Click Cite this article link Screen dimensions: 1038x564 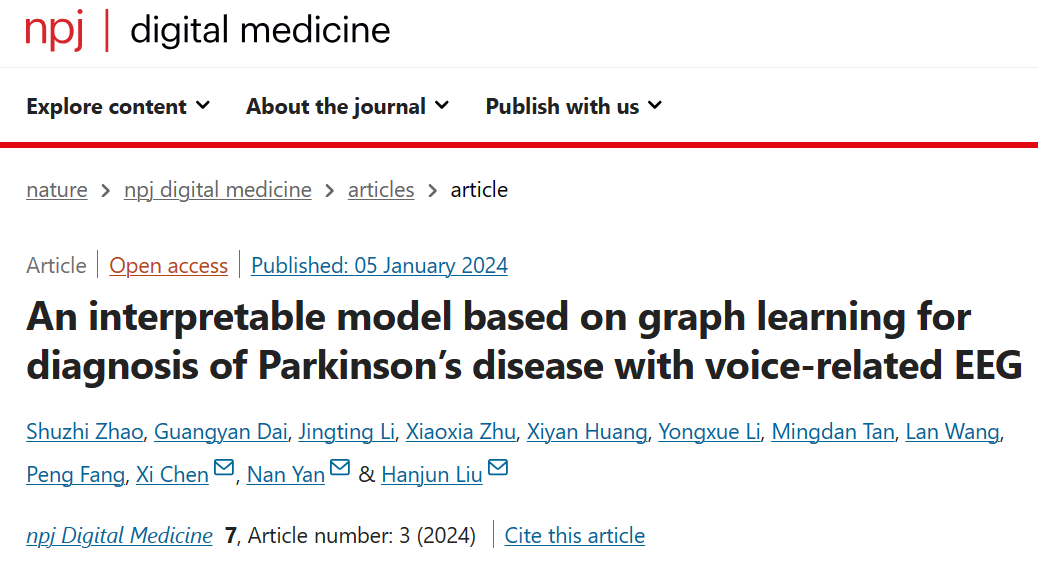[574, 536]
